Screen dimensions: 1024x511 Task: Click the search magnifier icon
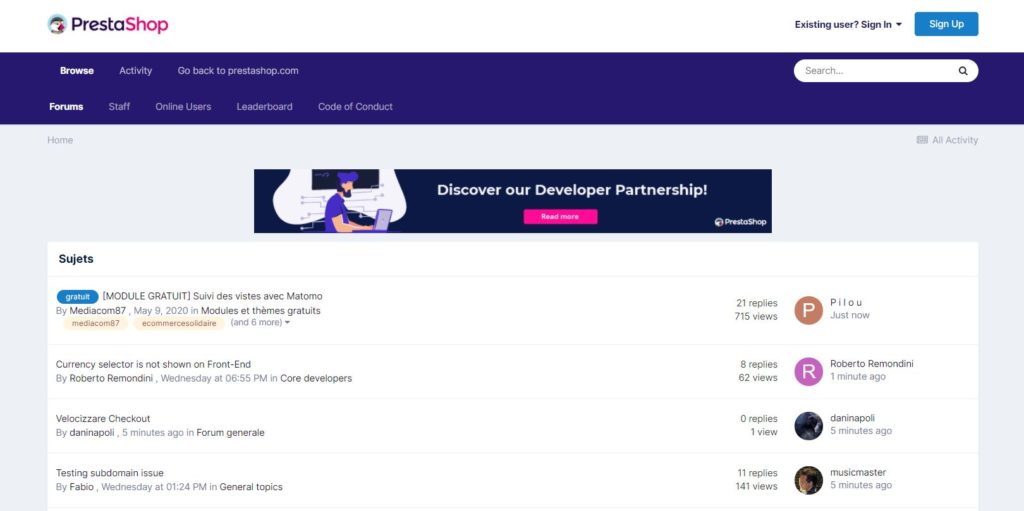[x=963, y=71]
